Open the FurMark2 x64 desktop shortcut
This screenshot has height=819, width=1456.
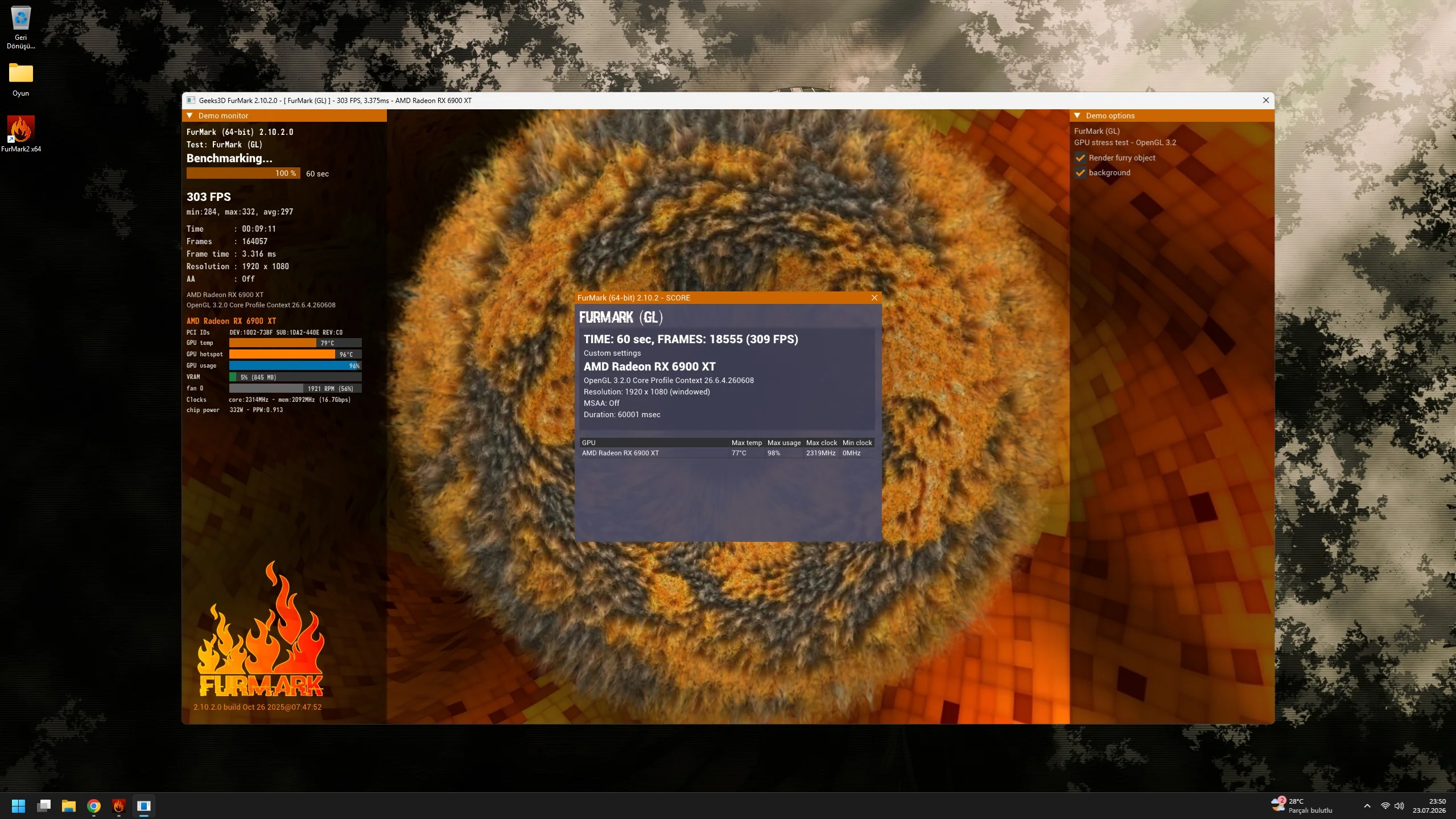tap(21, 134)
